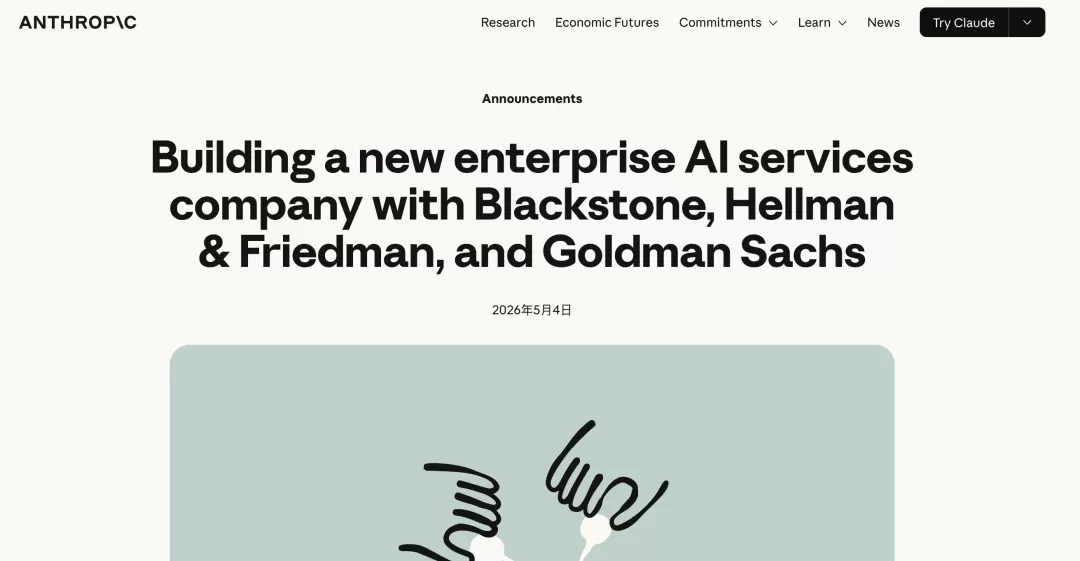Image resolution: width=1080 pixels, height=561 pixels.
Task: Click the Anthropic logo
Action: click(78, 22)
